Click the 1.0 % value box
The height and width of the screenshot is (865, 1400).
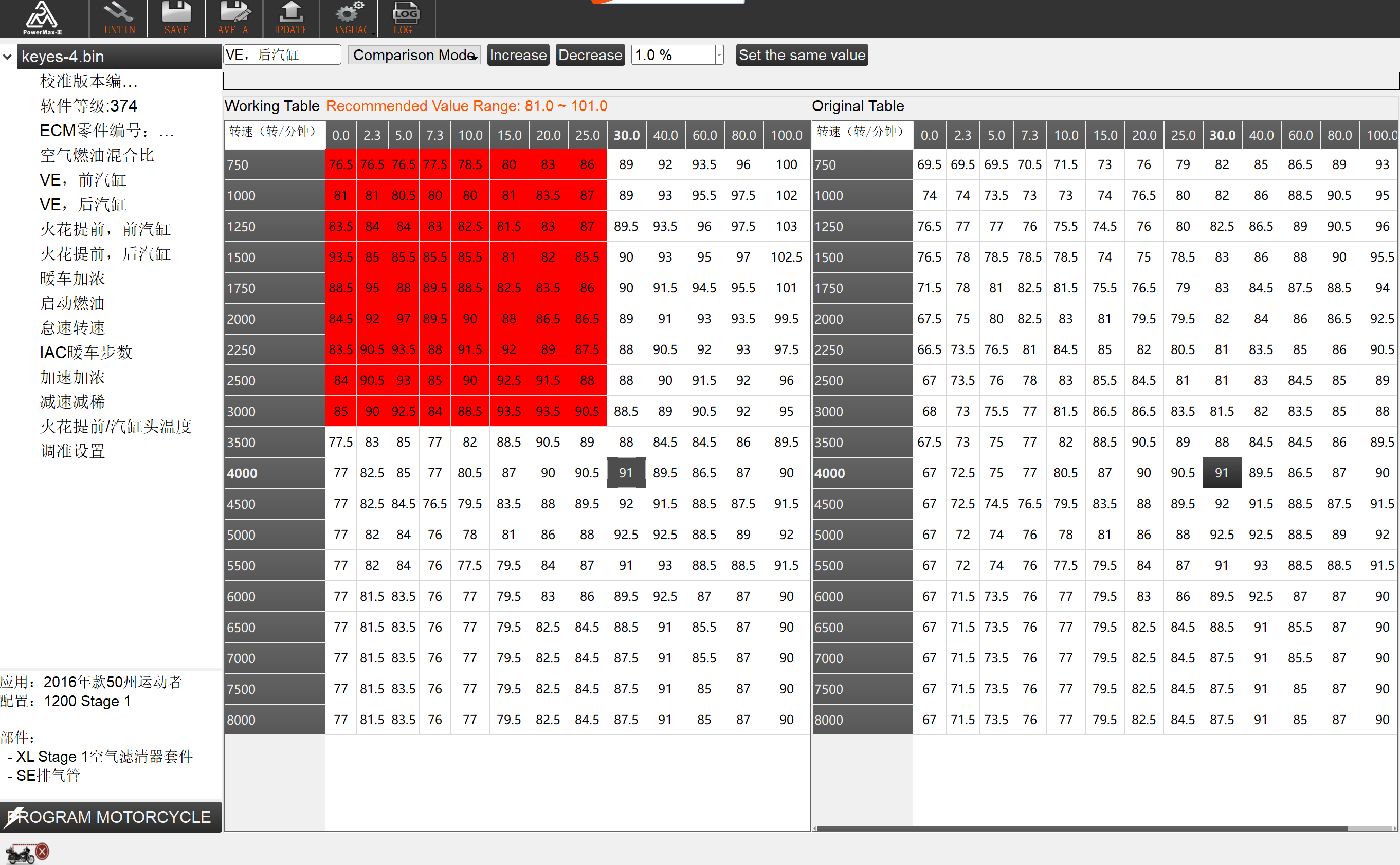click(x=673, y=55)
